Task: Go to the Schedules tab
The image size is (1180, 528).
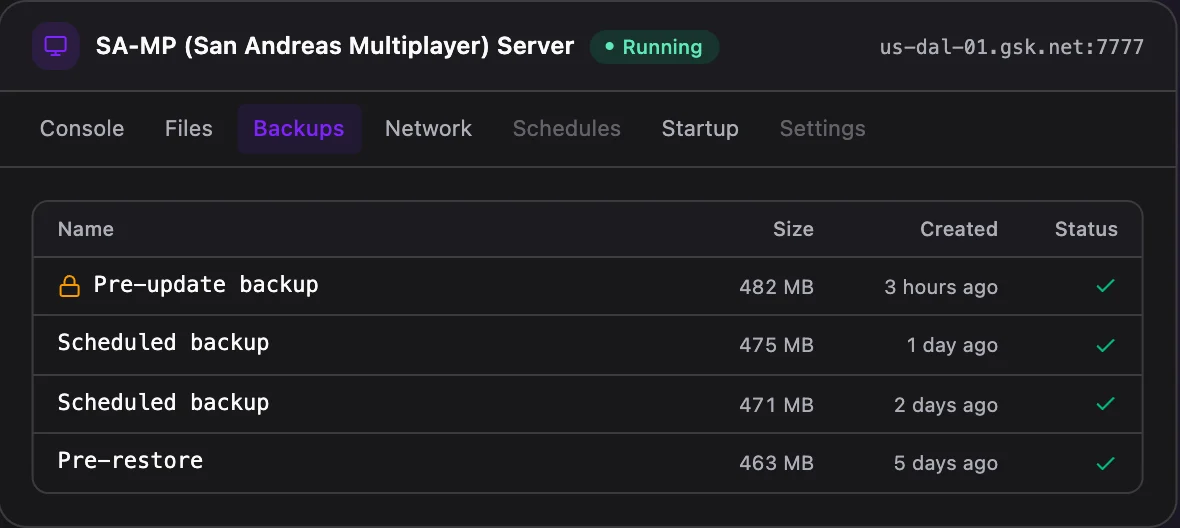Action: pos(567,129)
